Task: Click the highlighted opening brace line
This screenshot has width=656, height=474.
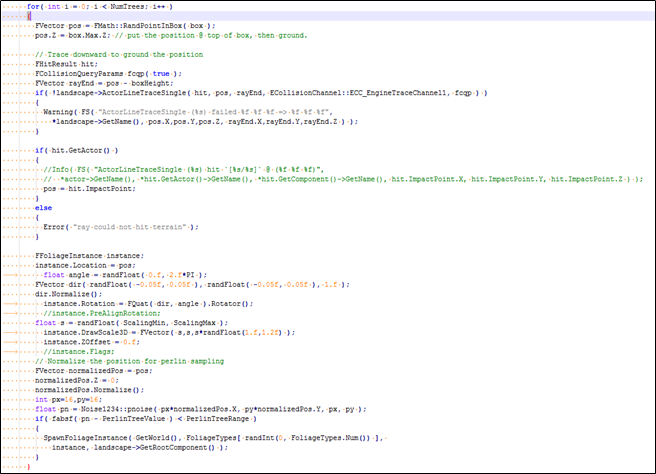Action: (328, 16)
